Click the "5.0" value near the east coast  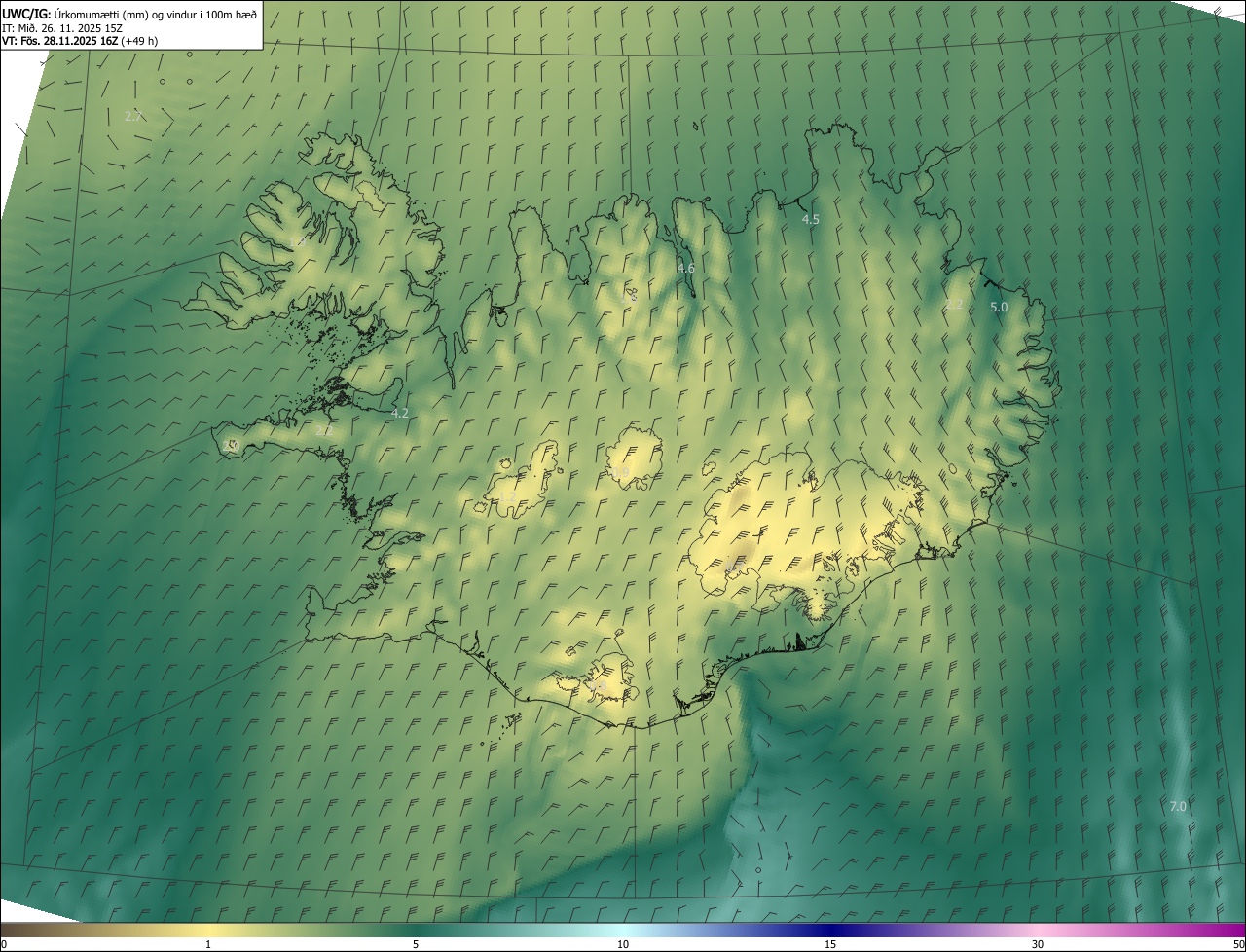tap(999, 307)
